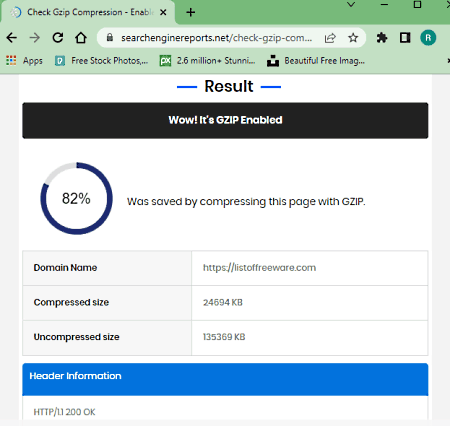The width and height of the screenshot is (450, 426).
Task: Open the Chrome profile R avatar
Action: click(428, 38)
